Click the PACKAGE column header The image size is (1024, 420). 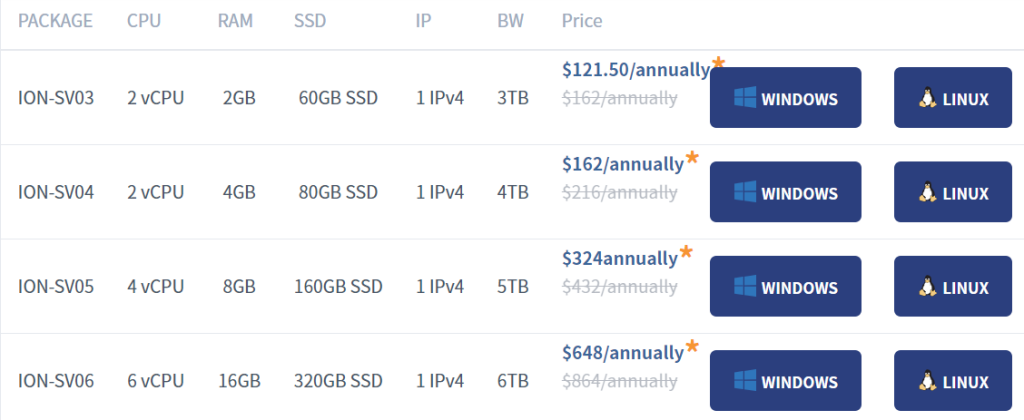pyautogui.click(x=56, y=21)
